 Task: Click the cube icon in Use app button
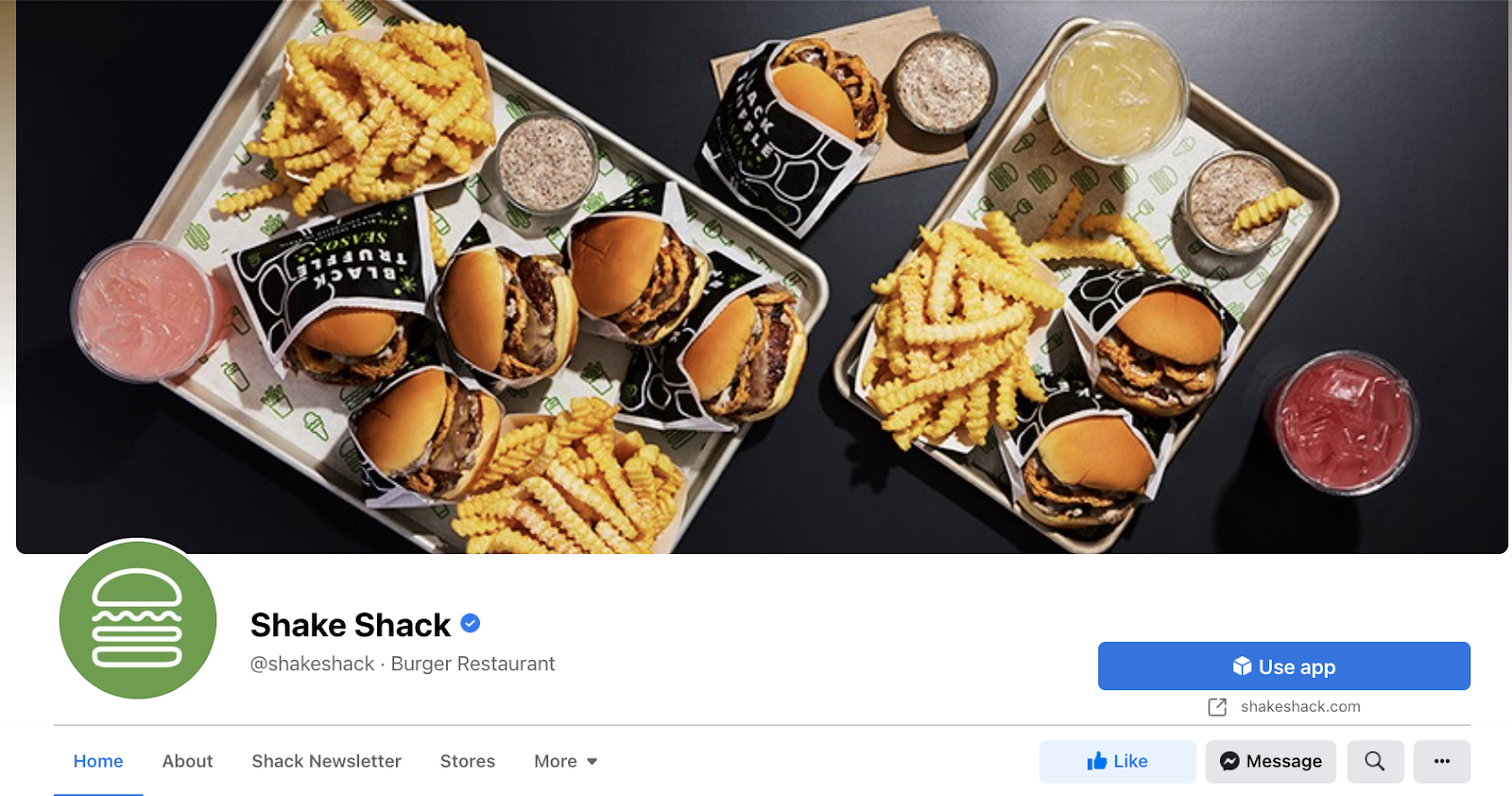pos(1243,666)
